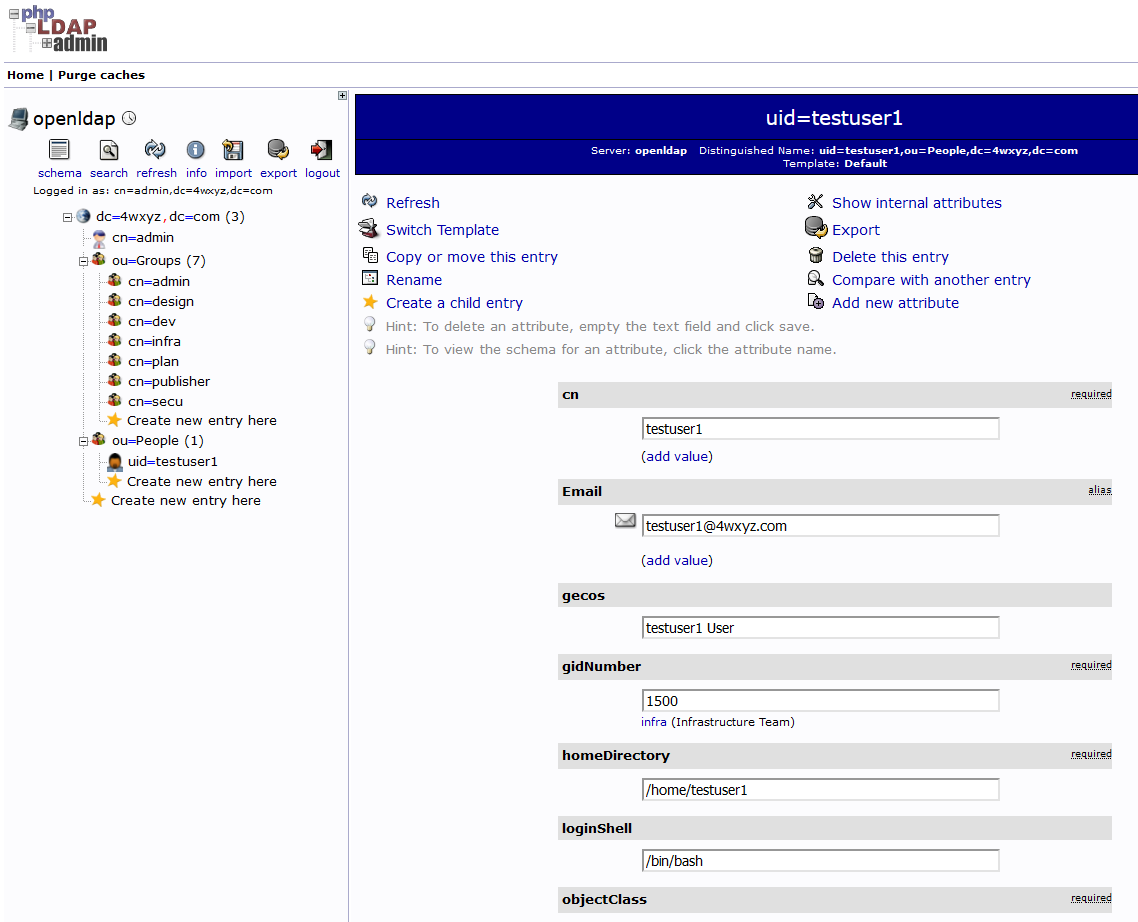Viewport: 1138px width, 922px height.
Task: Collapse the ou=People tree node
Action: point(83,441)
